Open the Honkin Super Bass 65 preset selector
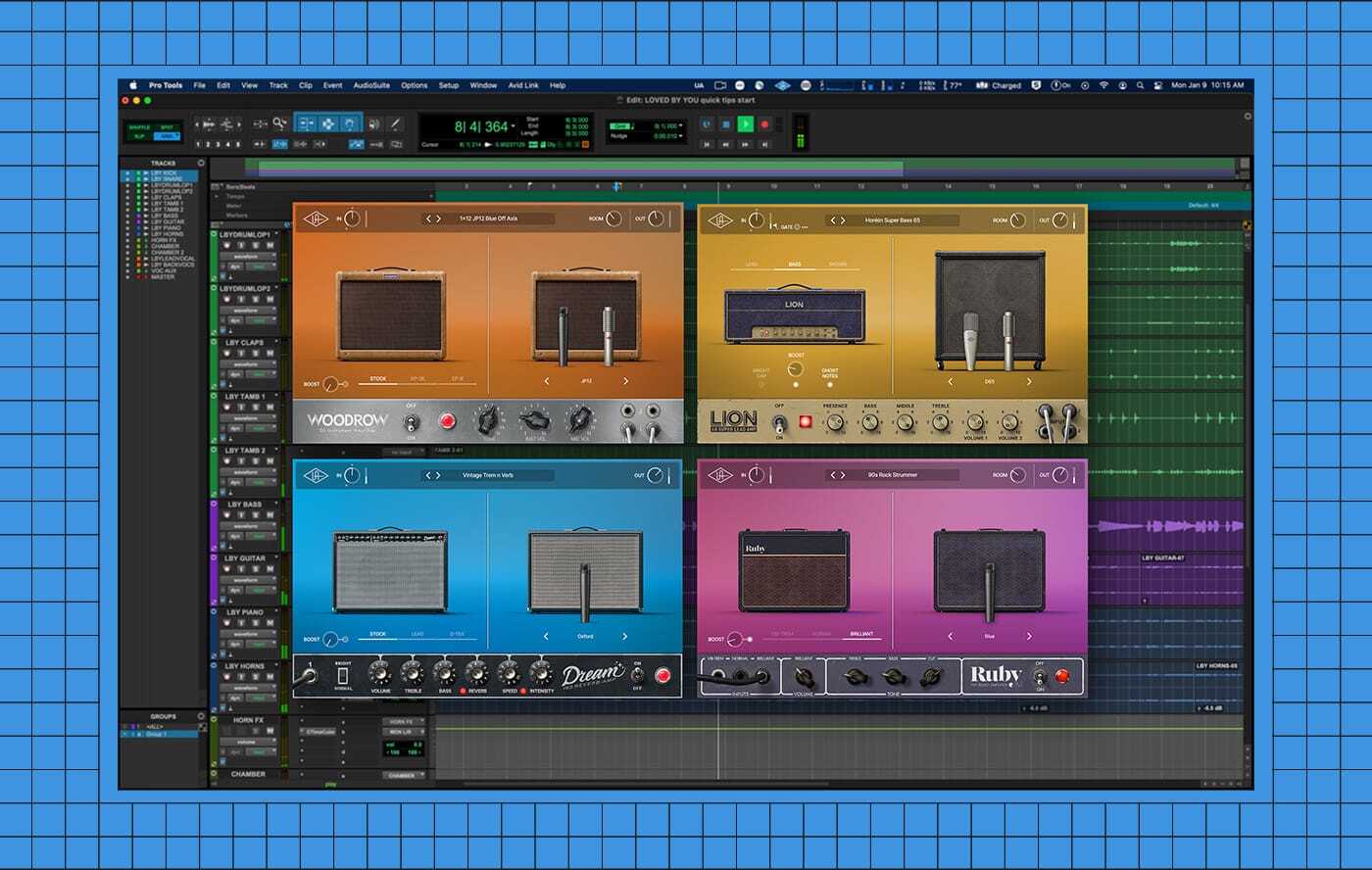 tap(892, 220)
